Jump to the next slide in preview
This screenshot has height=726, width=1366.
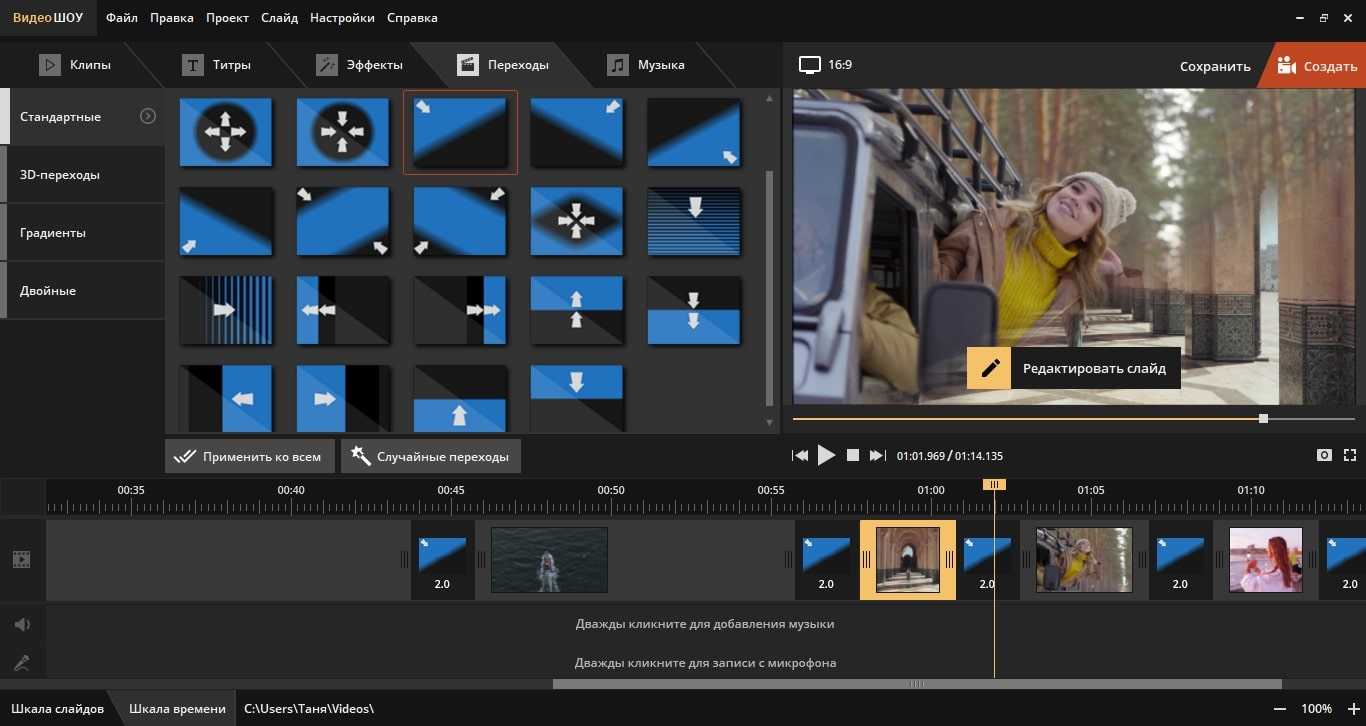(x=877, y=456)
